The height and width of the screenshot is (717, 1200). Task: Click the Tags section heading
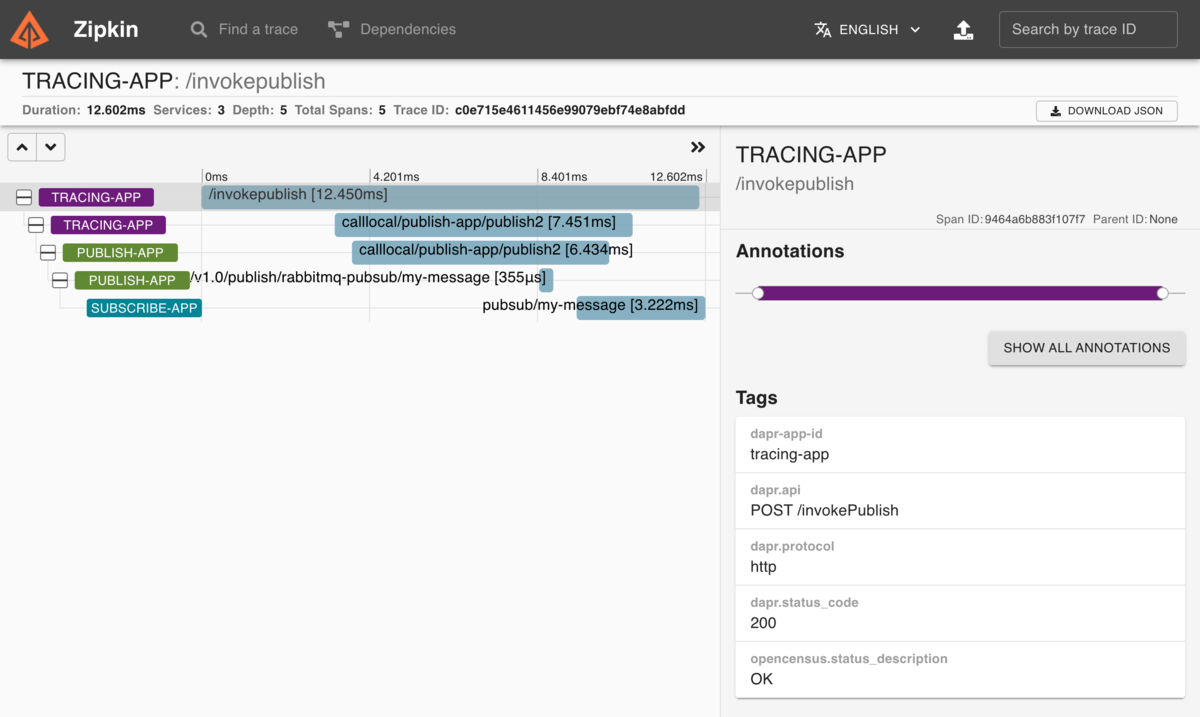click(757, 398)
